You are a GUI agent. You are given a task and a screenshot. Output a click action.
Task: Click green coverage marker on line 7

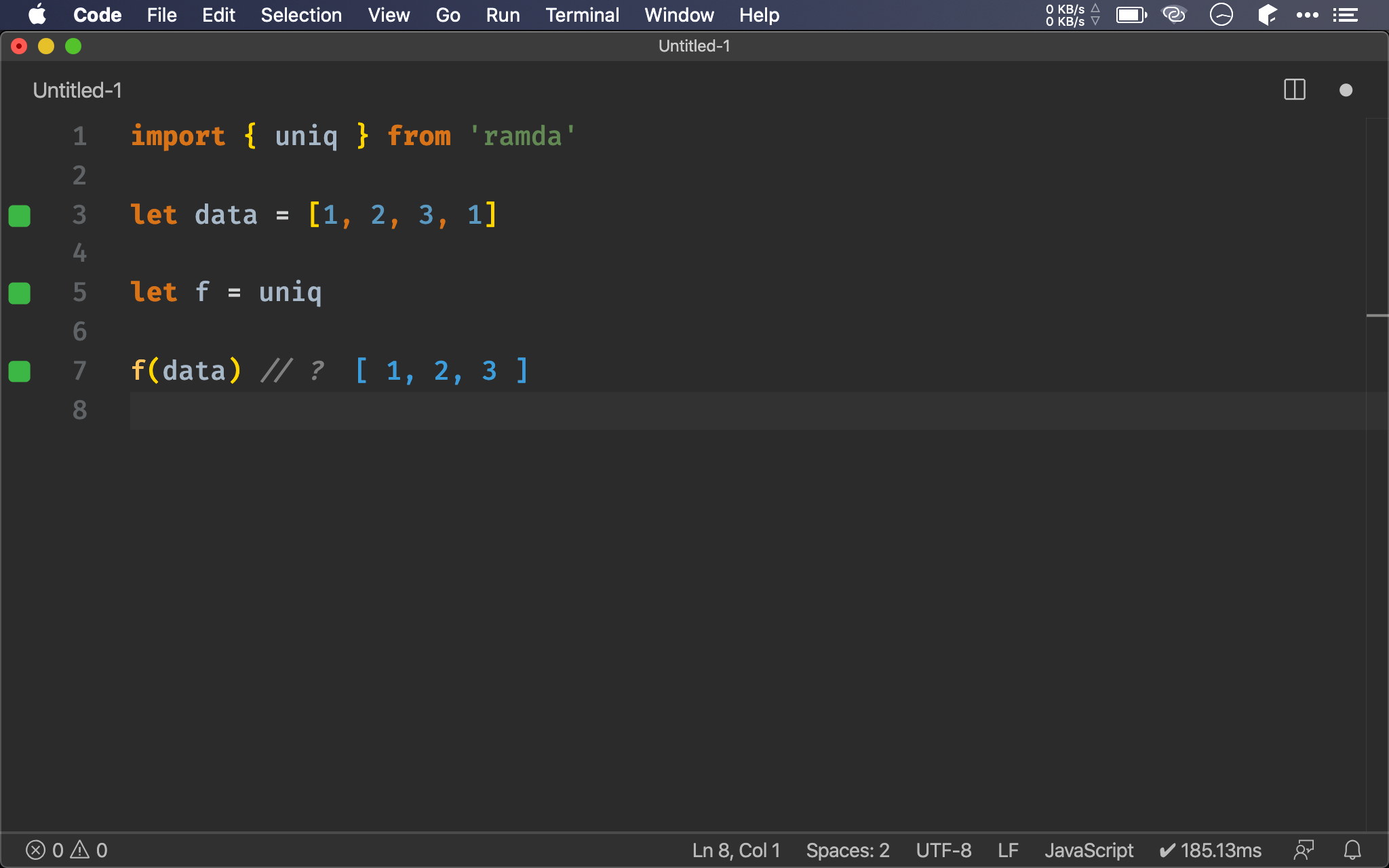click(20, 372)
